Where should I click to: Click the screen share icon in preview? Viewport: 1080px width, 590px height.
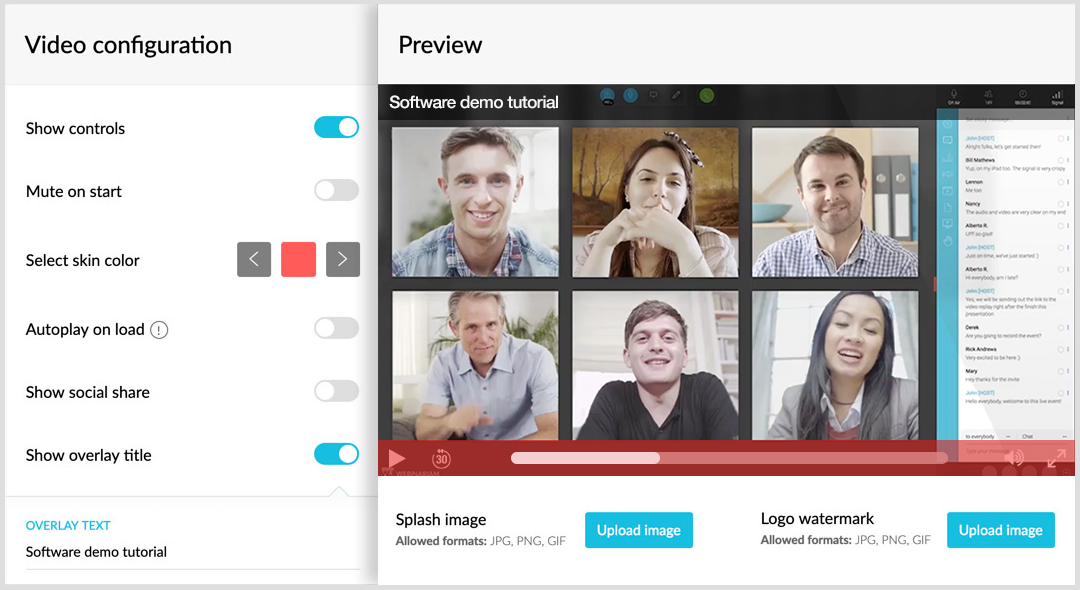pos(654,95)
